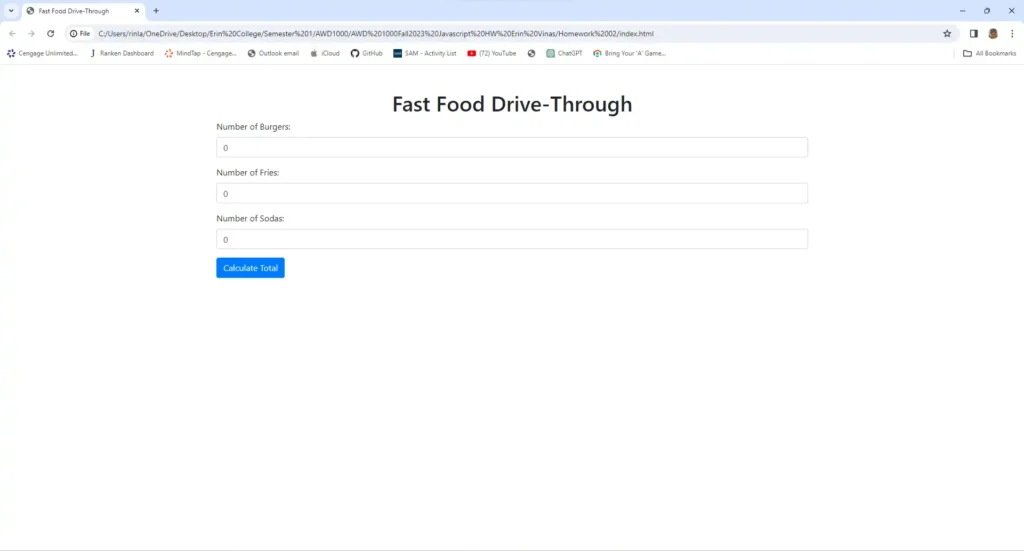Open YouTube bookmark
Screen dimensions: 1024x551
click(492, 54)
